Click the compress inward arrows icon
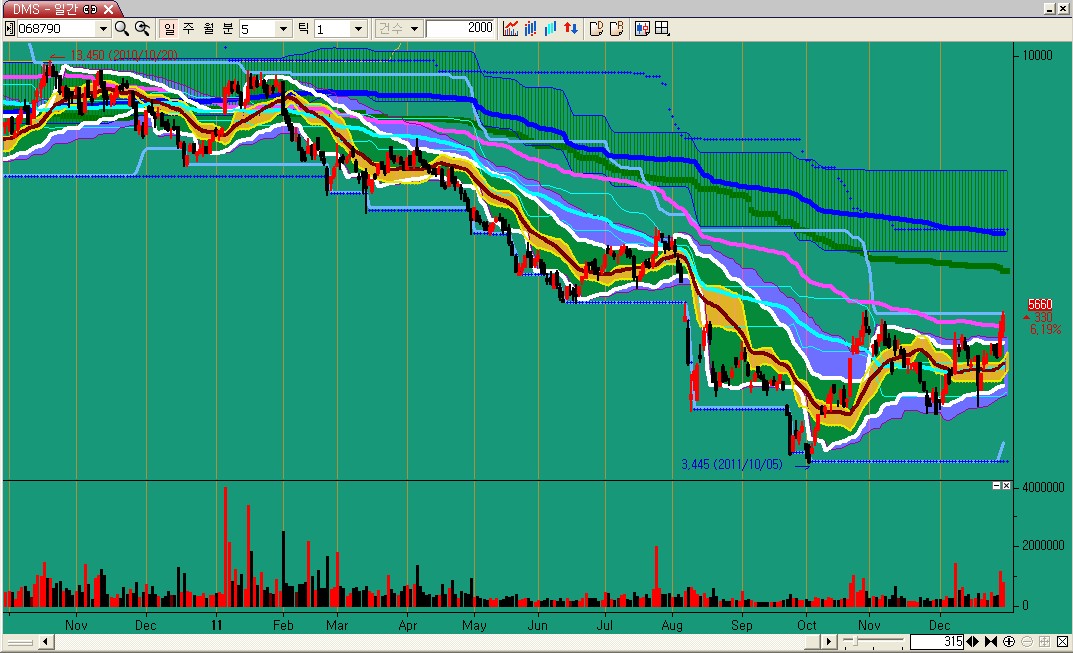This screenshot has width=1073, height=653. point(991,641)
